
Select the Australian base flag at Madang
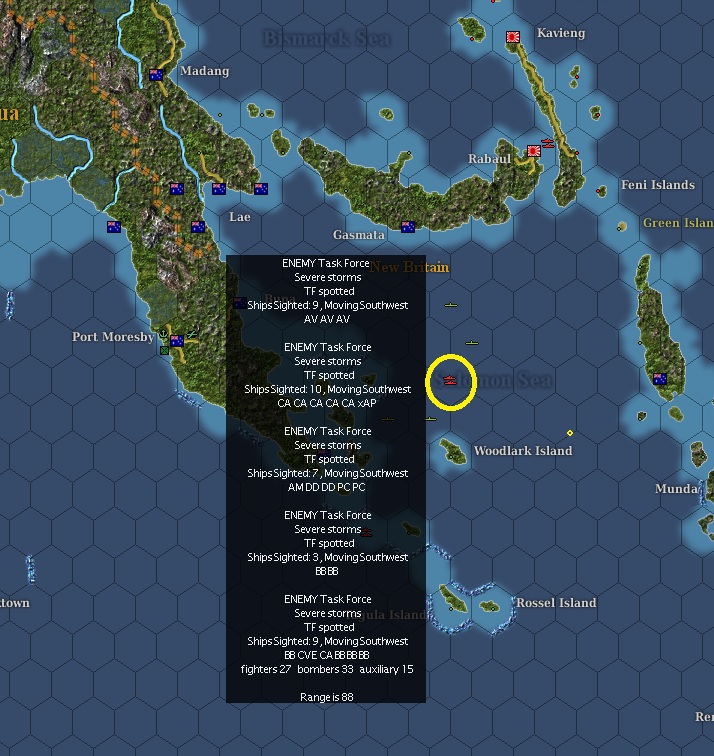coord(156,75)
